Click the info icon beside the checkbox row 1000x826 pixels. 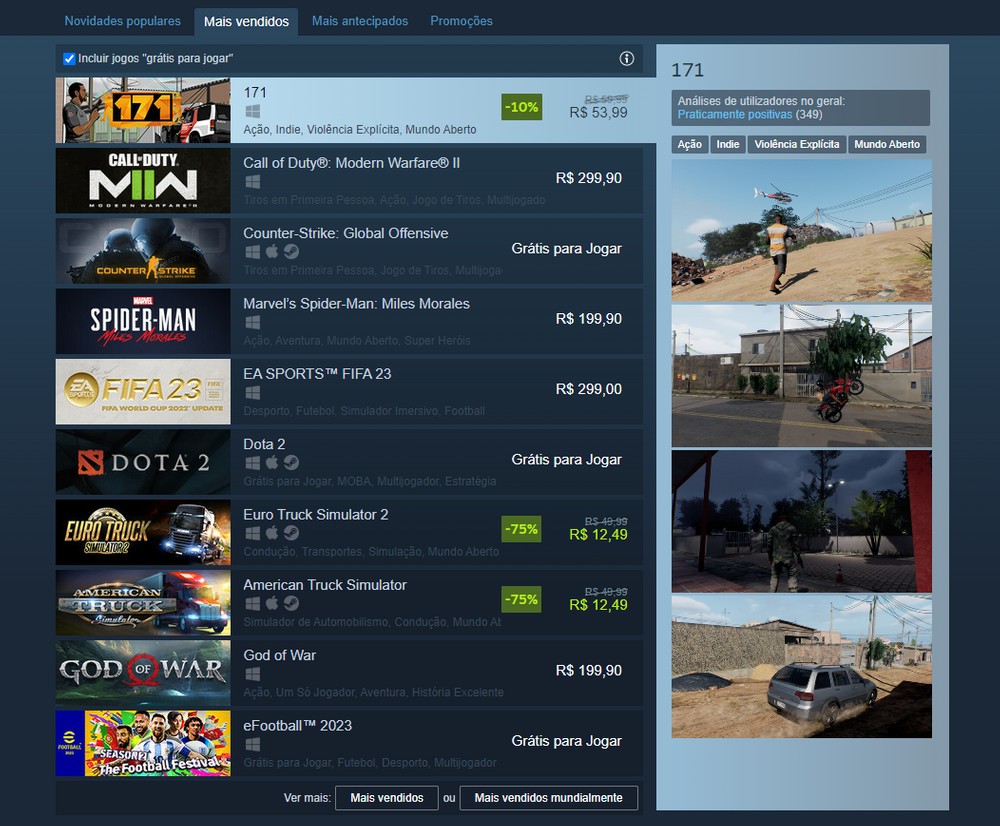coord(626,59)
